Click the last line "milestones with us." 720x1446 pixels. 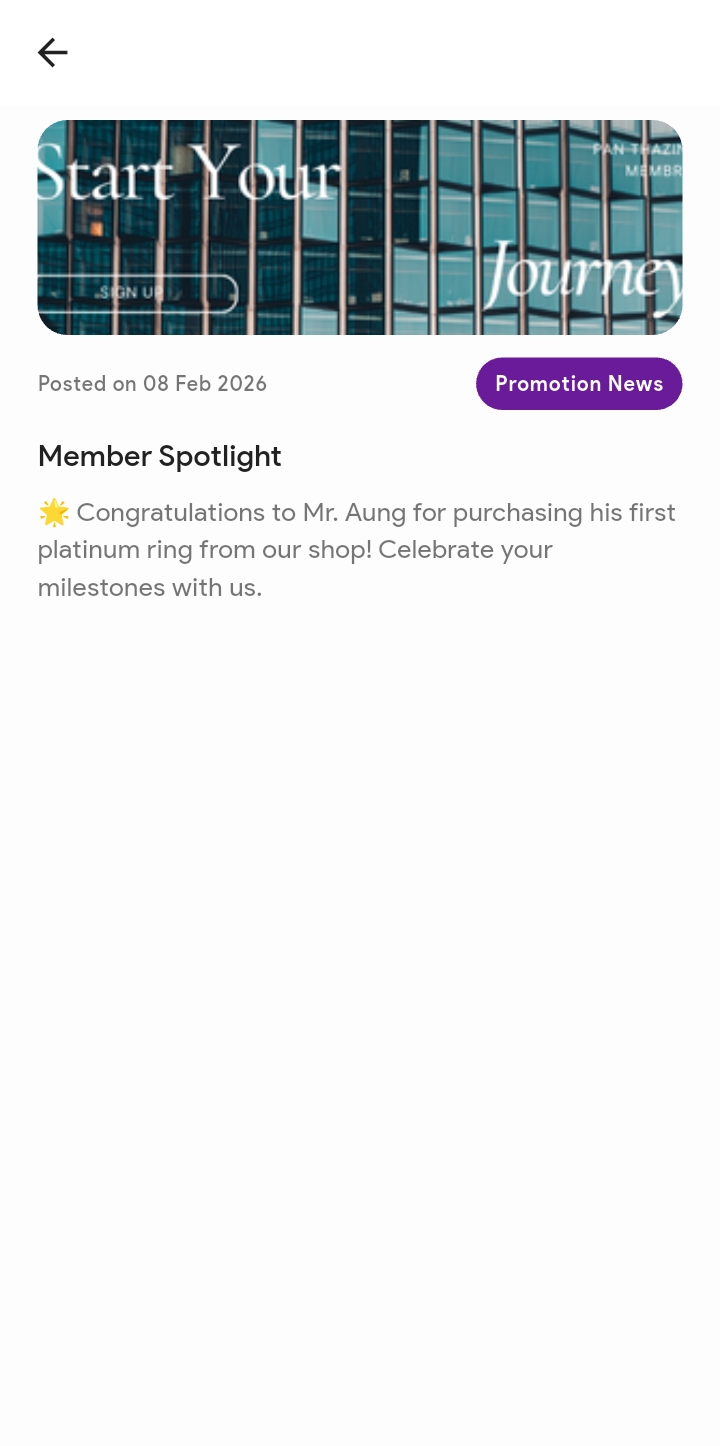point(150,587)
